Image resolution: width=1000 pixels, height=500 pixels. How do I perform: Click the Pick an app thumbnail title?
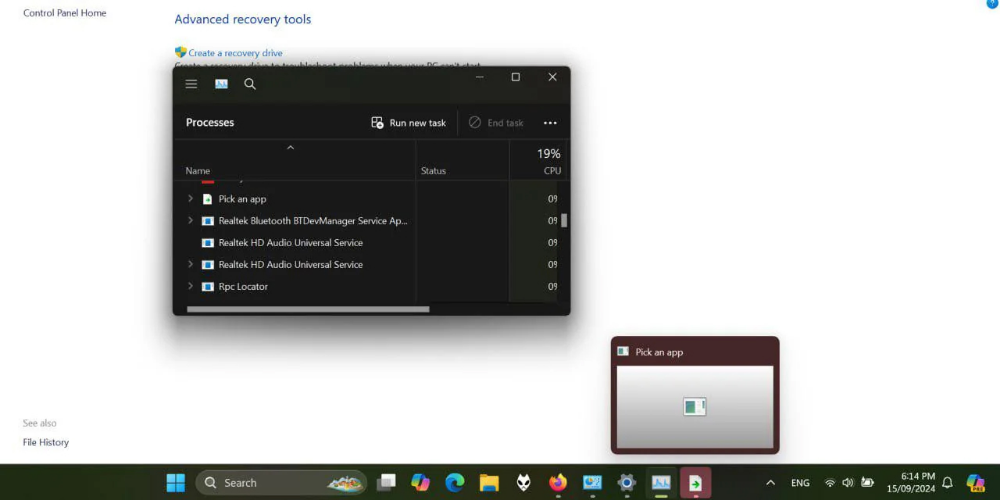659,352
